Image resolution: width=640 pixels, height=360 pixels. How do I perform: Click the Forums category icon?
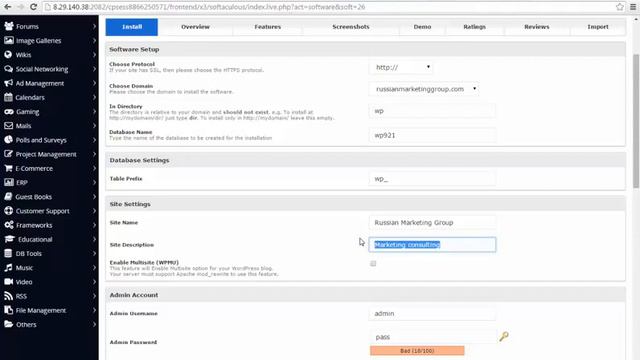(x=9, y=26)
